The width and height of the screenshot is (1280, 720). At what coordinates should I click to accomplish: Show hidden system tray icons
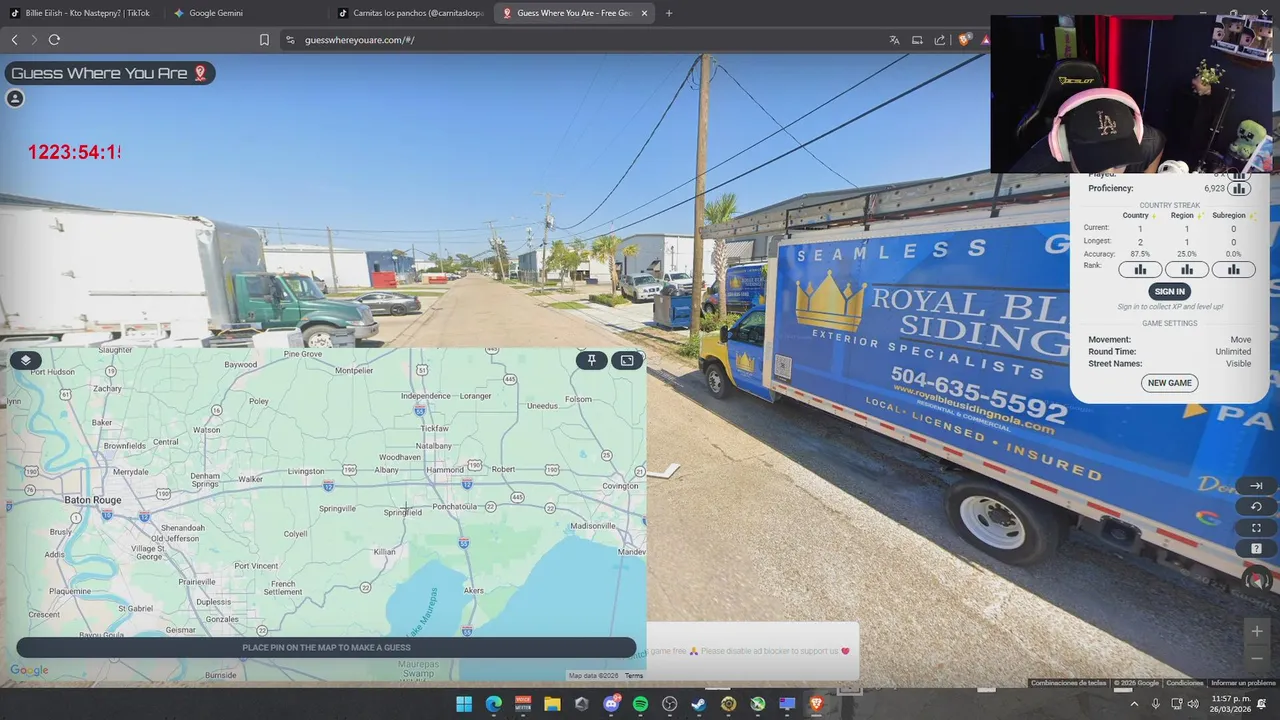coord(1134,704)
